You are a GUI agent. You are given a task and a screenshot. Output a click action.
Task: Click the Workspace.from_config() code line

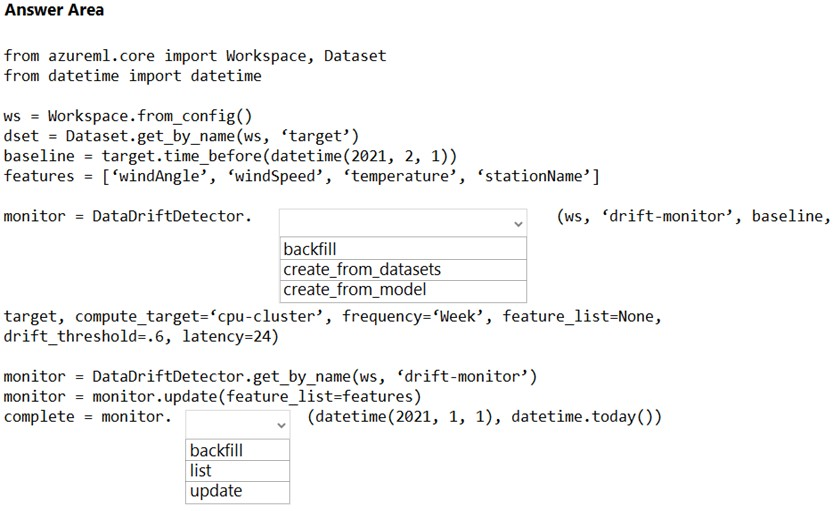pyautogui.click(x=128, y=116)
